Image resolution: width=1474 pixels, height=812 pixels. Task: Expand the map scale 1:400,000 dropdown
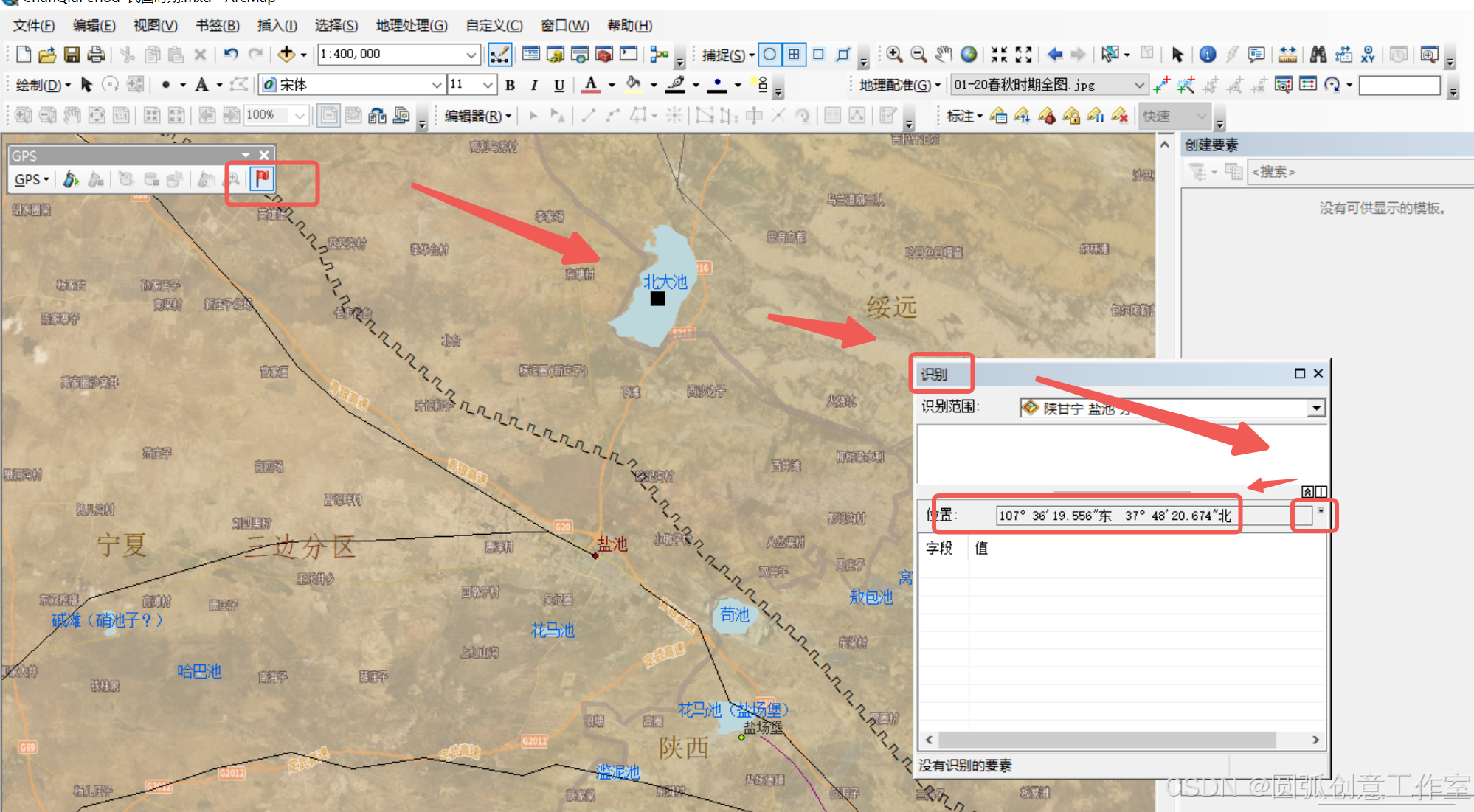[x=471, y=55]
